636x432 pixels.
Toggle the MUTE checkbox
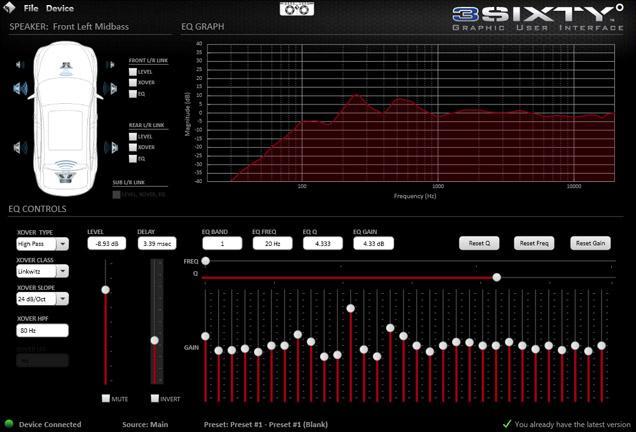click(106, 398)
